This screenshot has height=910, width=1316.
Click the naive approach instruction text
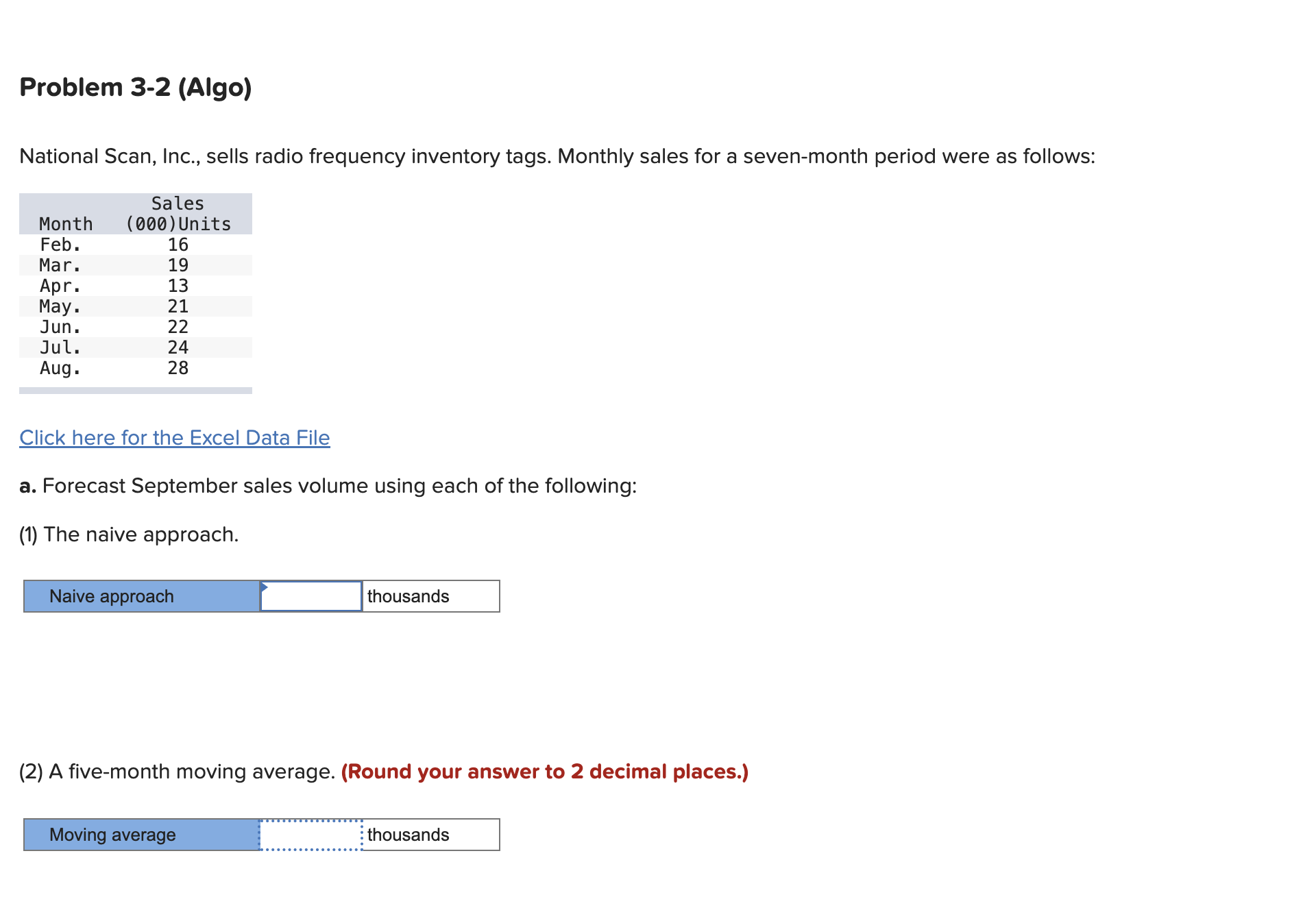[x=129, y=534]
